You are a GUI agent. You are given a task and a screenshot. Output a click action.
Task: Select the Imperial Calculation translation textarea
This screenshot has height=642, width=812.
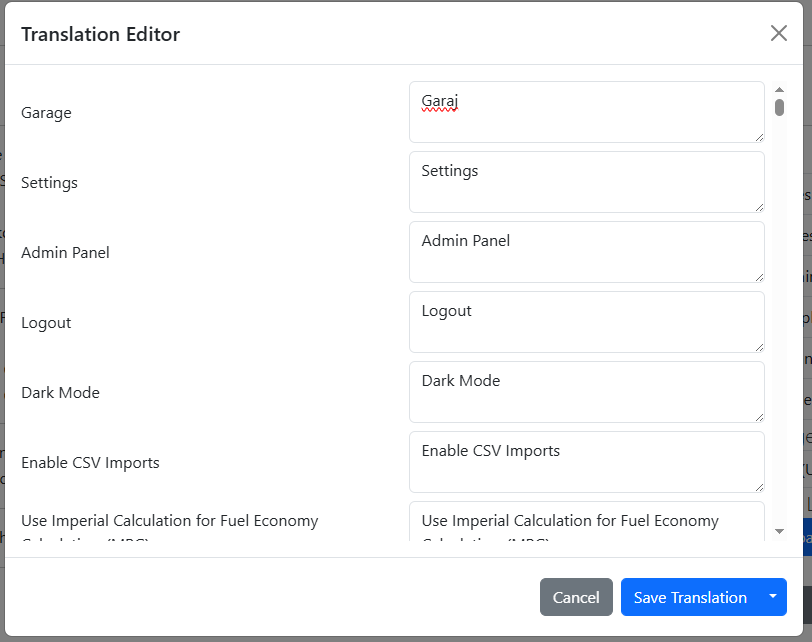coord(586,522)
